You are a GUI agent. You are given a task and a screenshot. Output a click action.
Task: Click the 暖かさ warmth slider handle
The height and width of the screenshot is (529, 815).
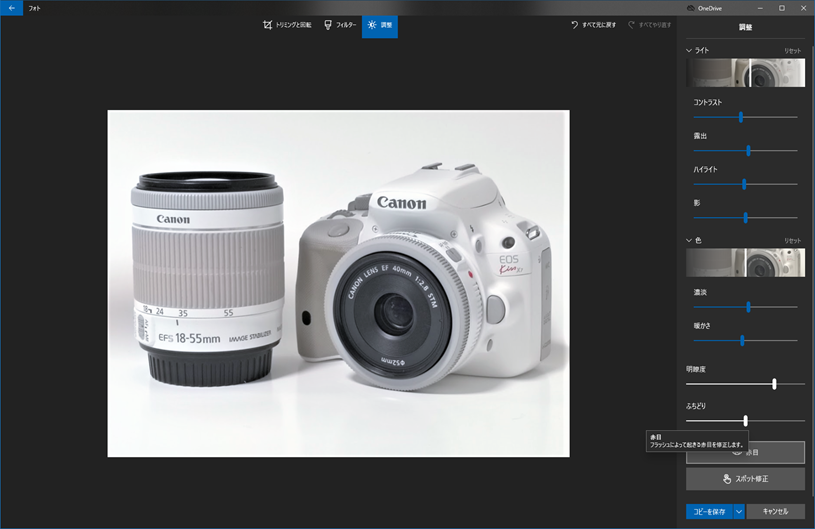click(742, 340)
